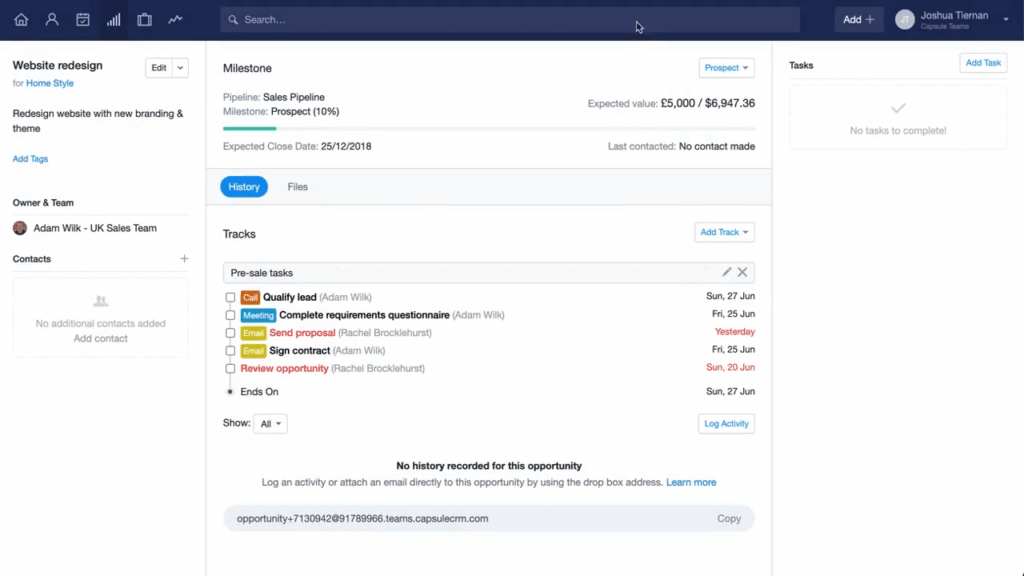
Task: Expand the Add Track dropdown
Action: 724,232
